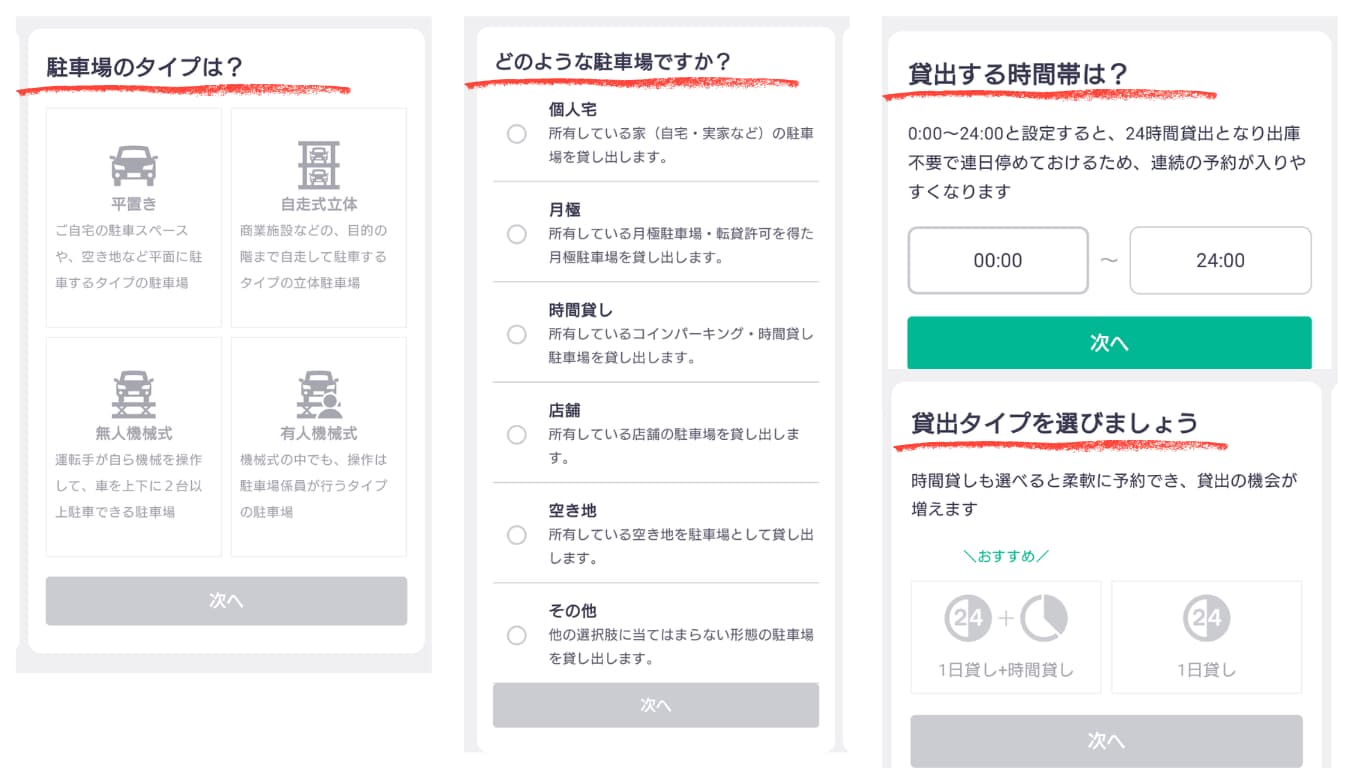Choose the 月極 radio option
Image resolution: width=1366 pixels, height=768 pixels.
pos(517,234)
